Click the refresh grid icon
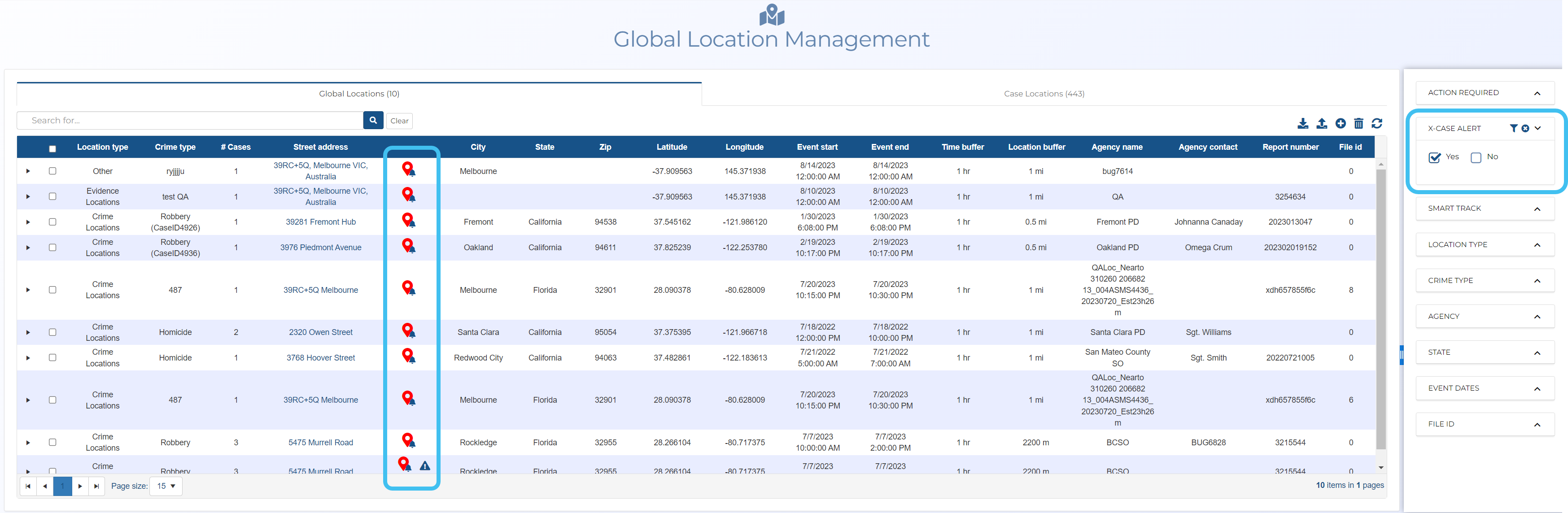Screen dimensions: 1568x513 click(1376, 123)
